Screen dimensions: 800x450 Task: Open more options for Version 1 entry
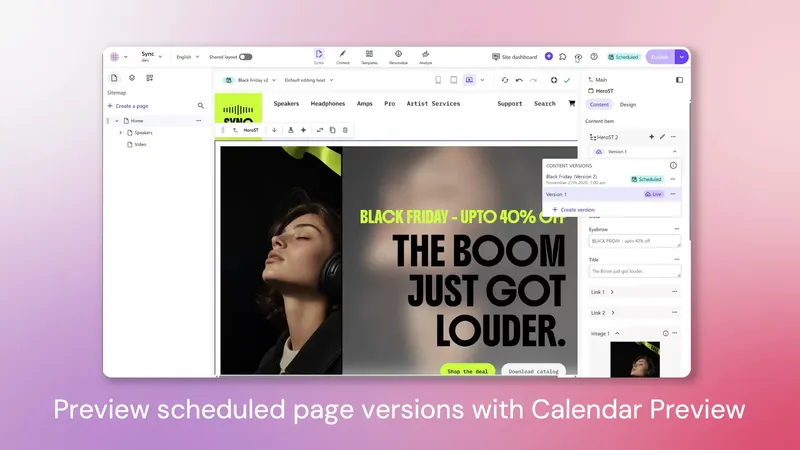pos(672,194)
